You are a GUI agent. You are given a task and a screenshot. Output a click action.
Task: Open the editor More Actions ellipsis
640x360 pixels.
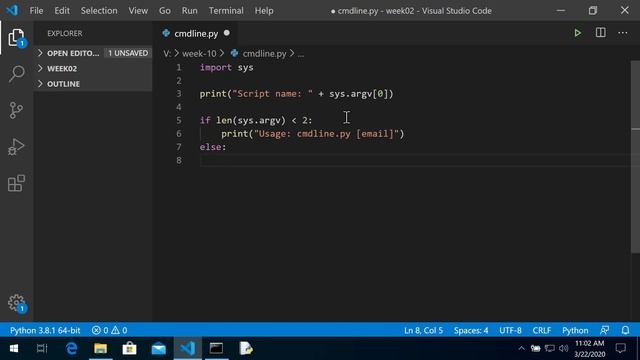622,33
